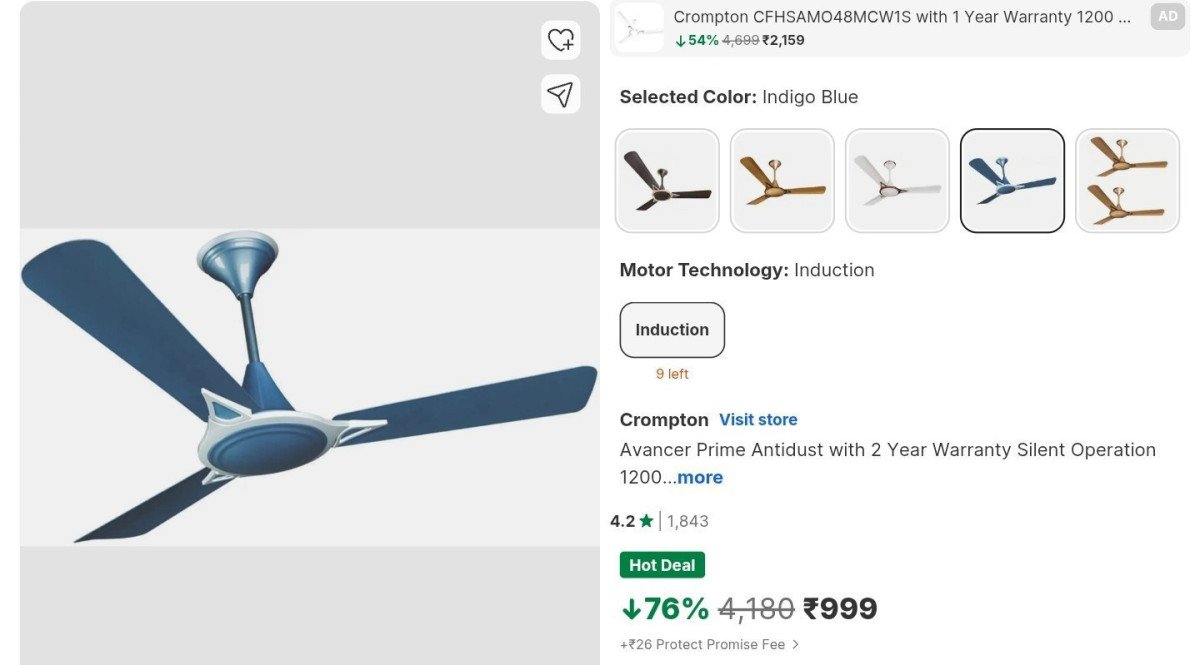Pick the white fan color option

[897, 181]
